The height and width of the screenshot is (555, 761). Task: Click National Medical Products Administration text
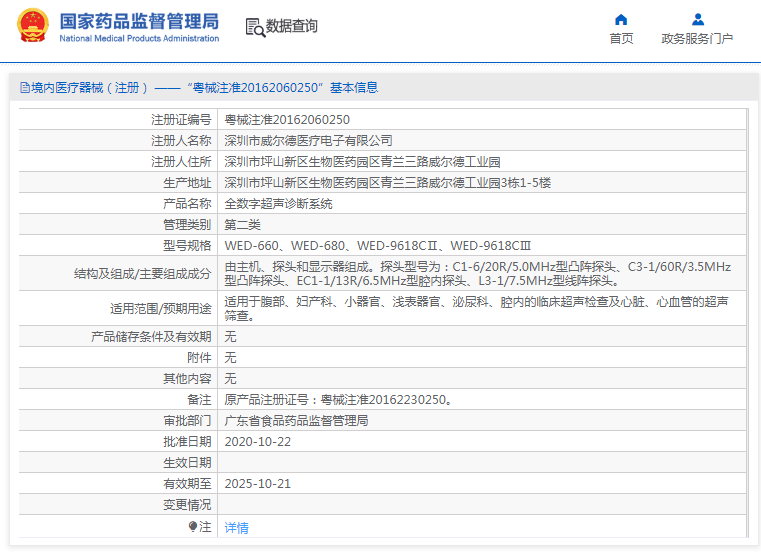[139, 38]
